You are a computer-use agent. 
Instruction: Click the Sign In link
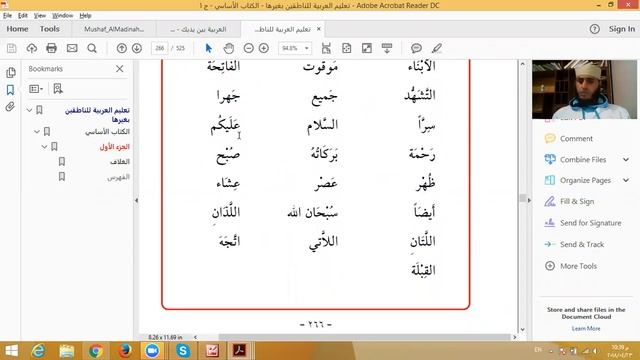pyautogui.click(x=622, y=29)
